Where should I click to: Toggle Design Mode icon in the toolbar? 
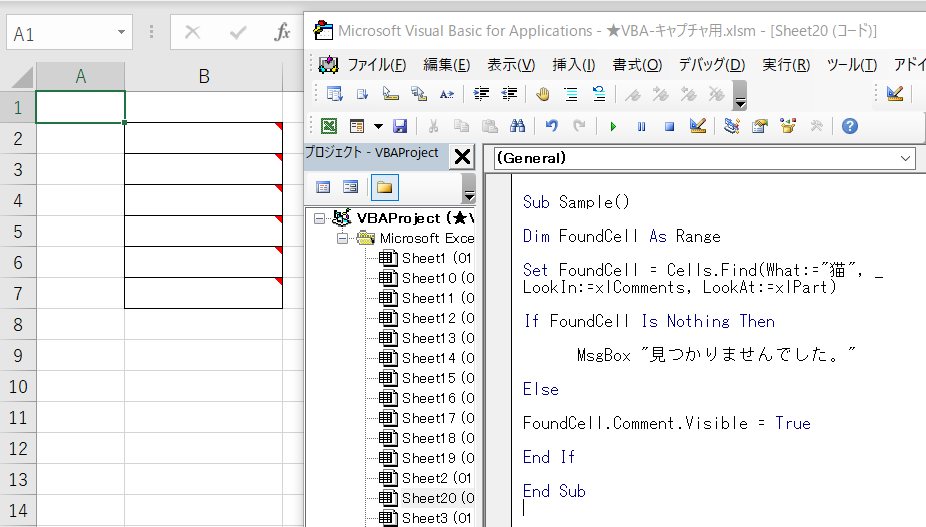pyautogui.click(x=698, y=126)
